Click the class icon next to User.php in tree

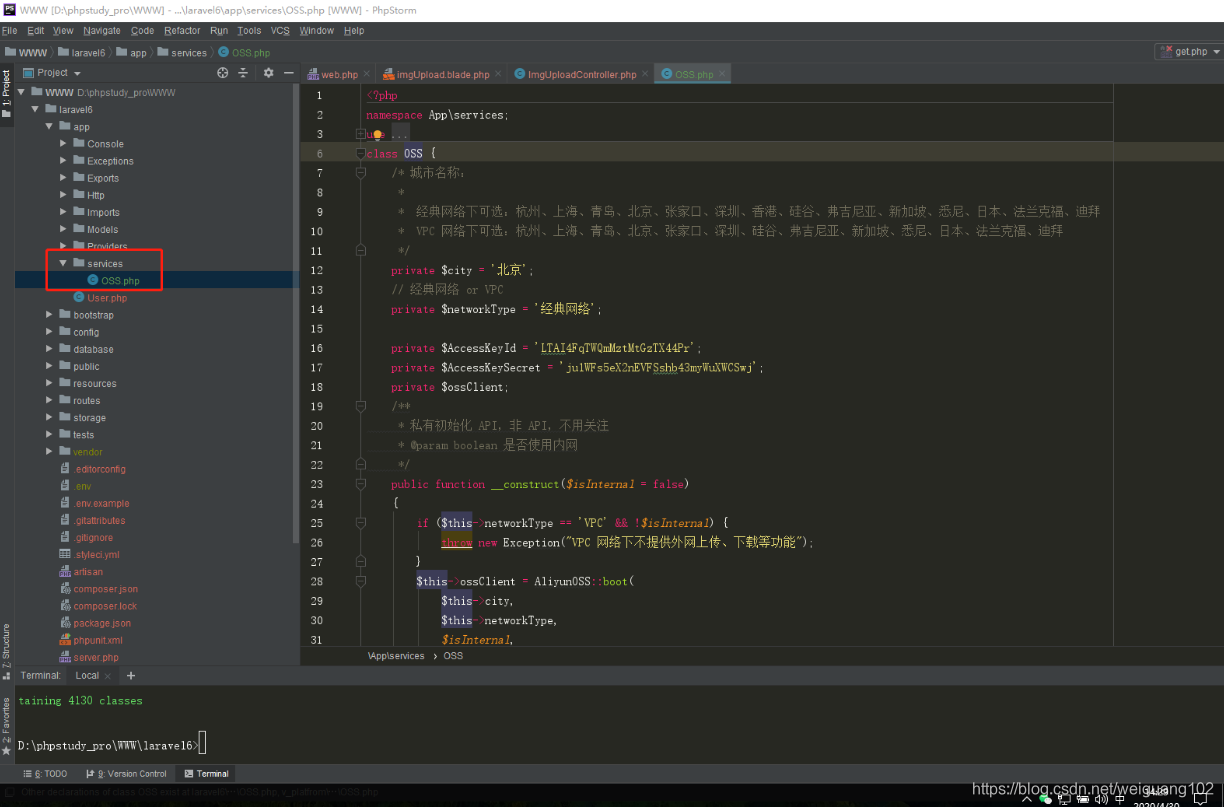pyautogui.click(x=79, y=298)
